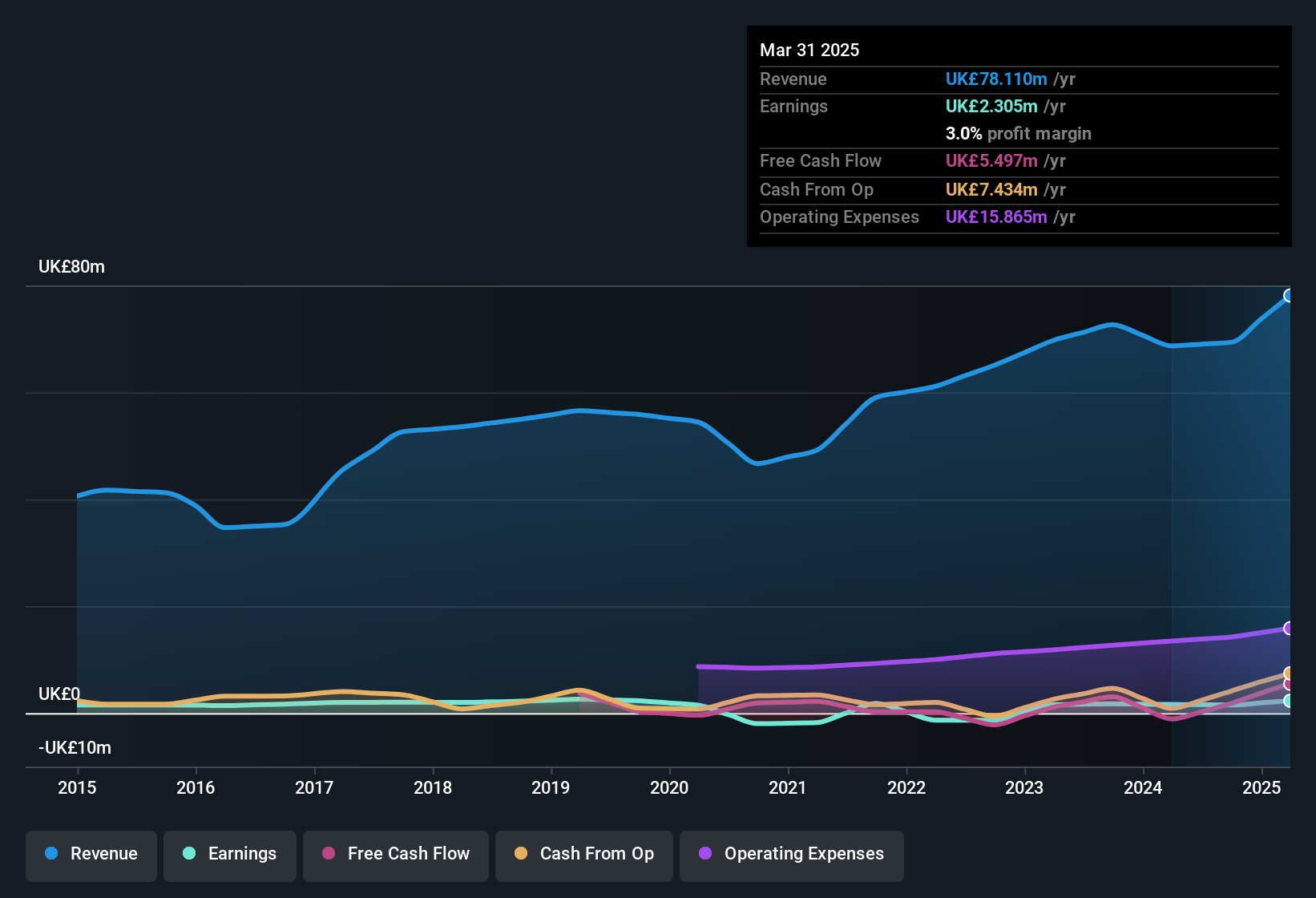Click the teal Earnings dot icon in legend

pos(189,854)
